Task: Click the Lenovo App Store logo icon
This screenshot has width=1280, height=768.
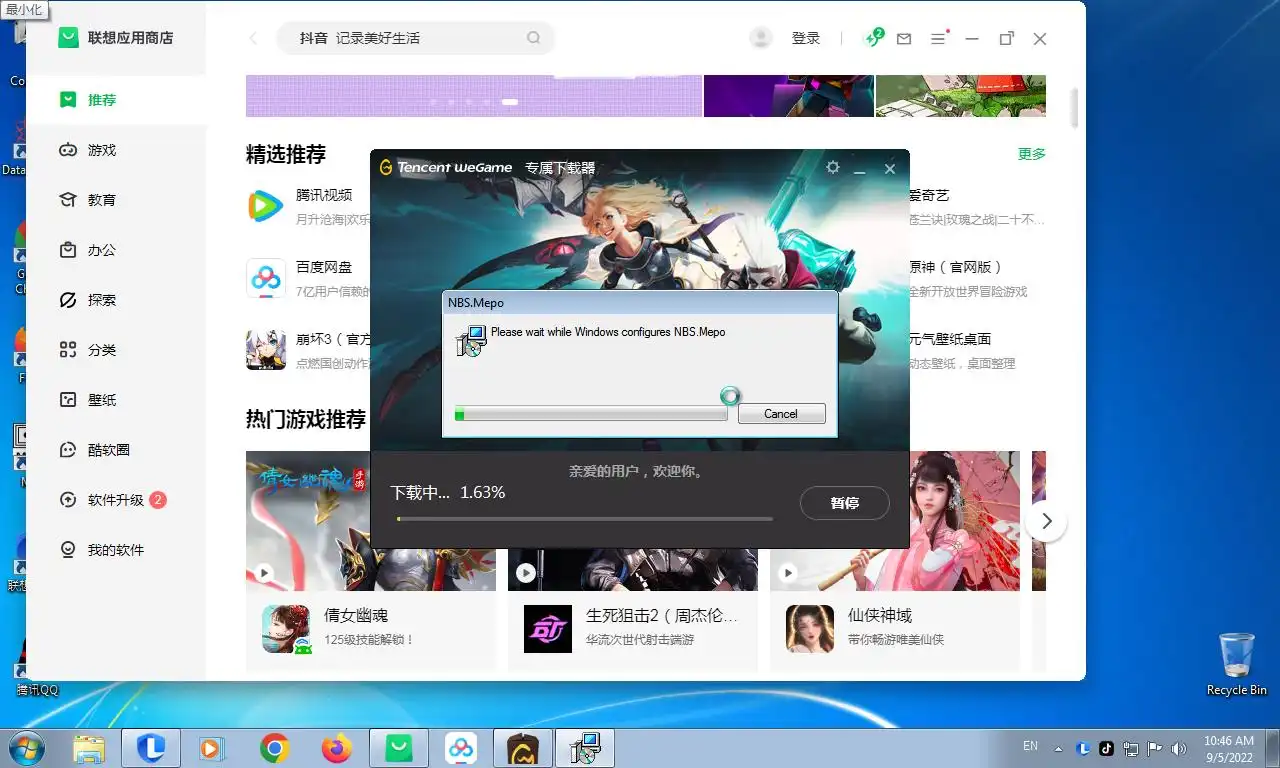Action: tap(68, 38)
